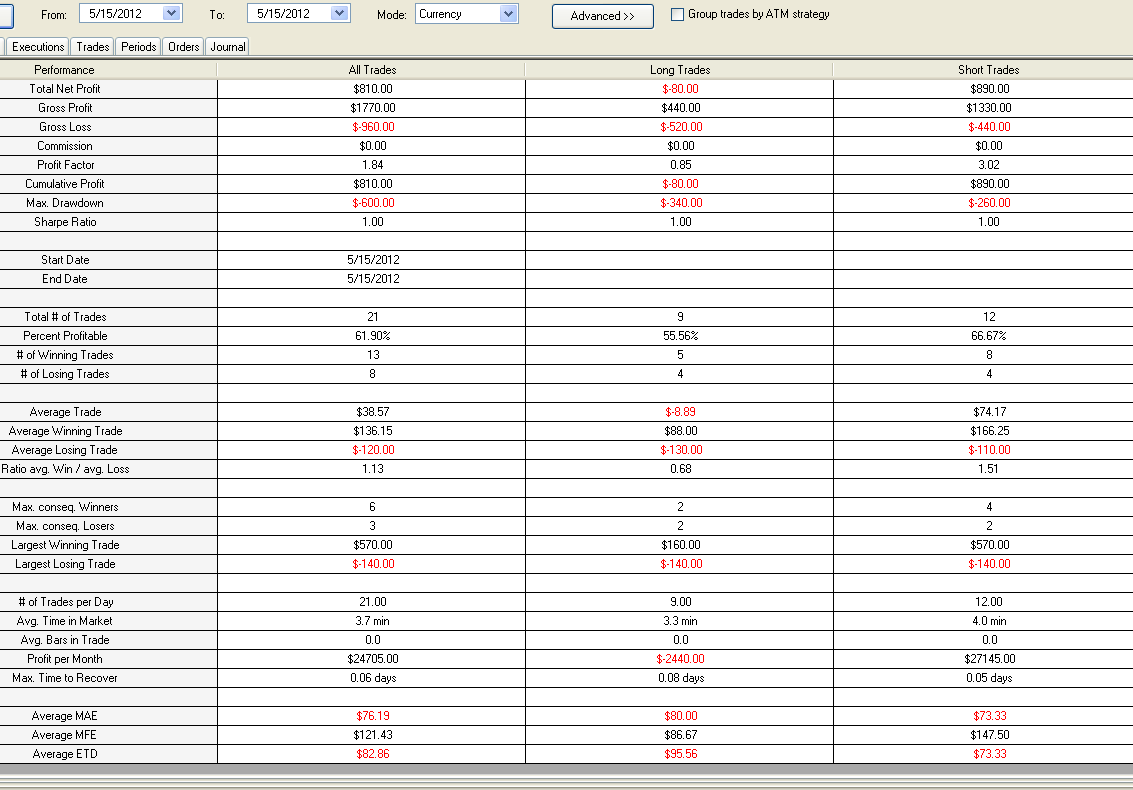This screenshot has width=1133, height=790.
Task: Select Max. conseq. Winners value 6
Action: pos(373,507)
